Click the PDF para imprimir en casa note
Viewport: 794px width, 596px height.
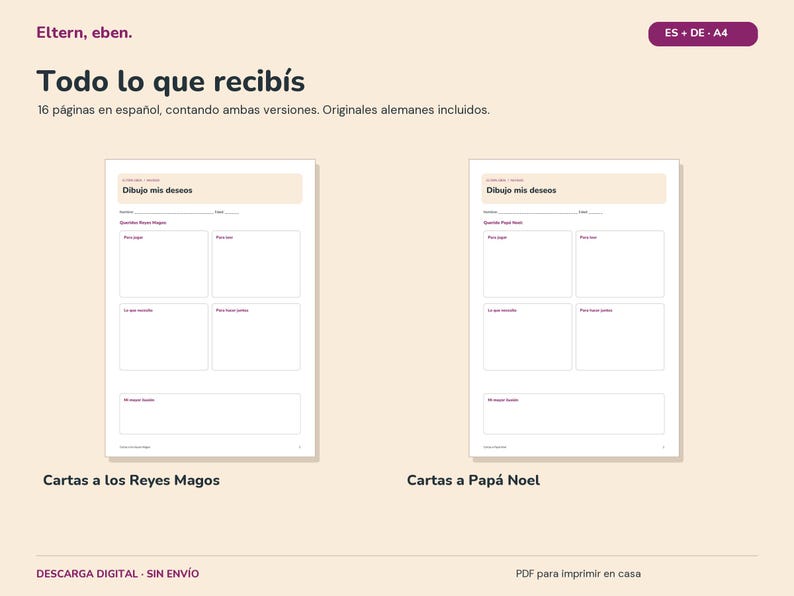(x=578, y=574)
